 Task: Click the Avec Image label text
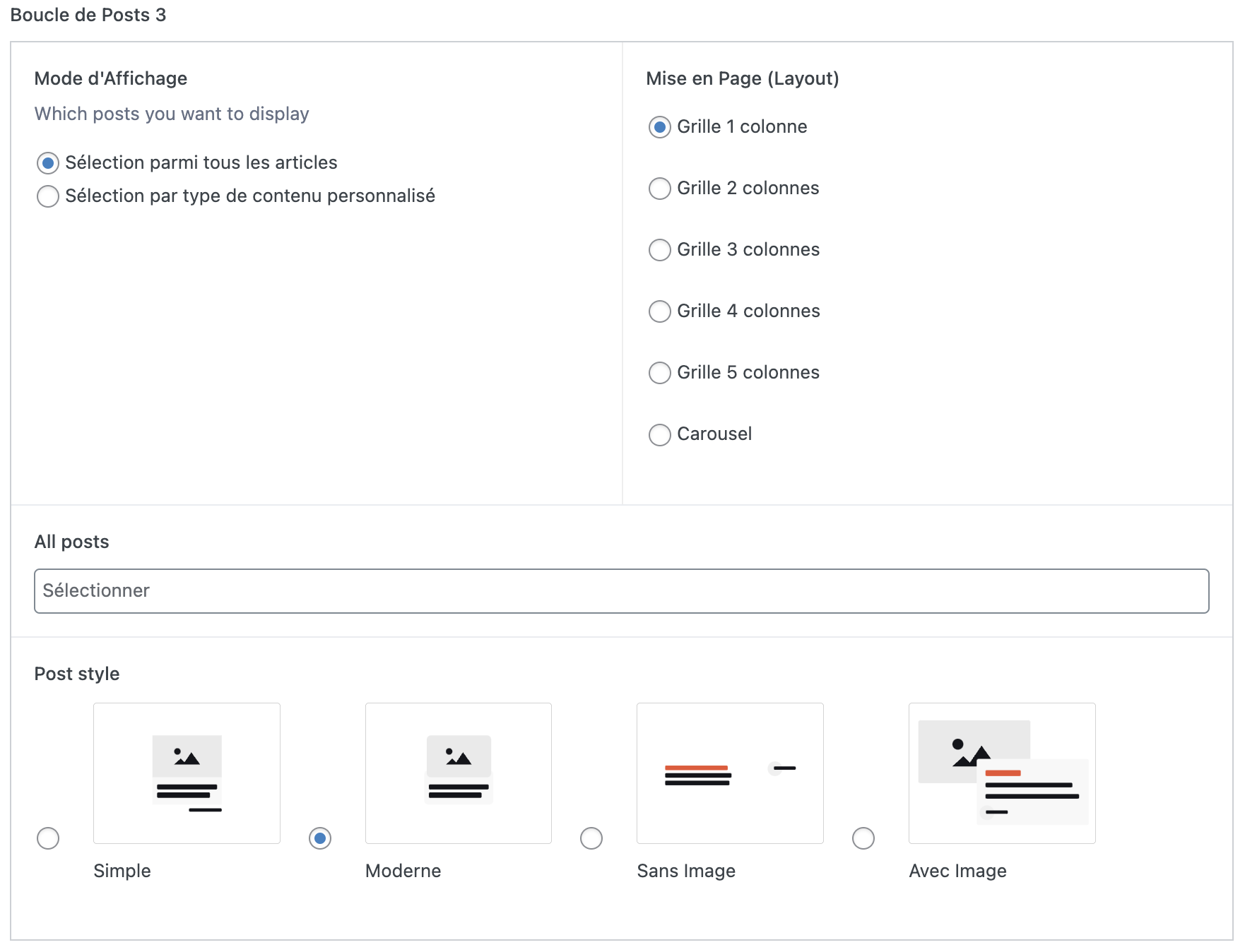[x=957, y=871]
